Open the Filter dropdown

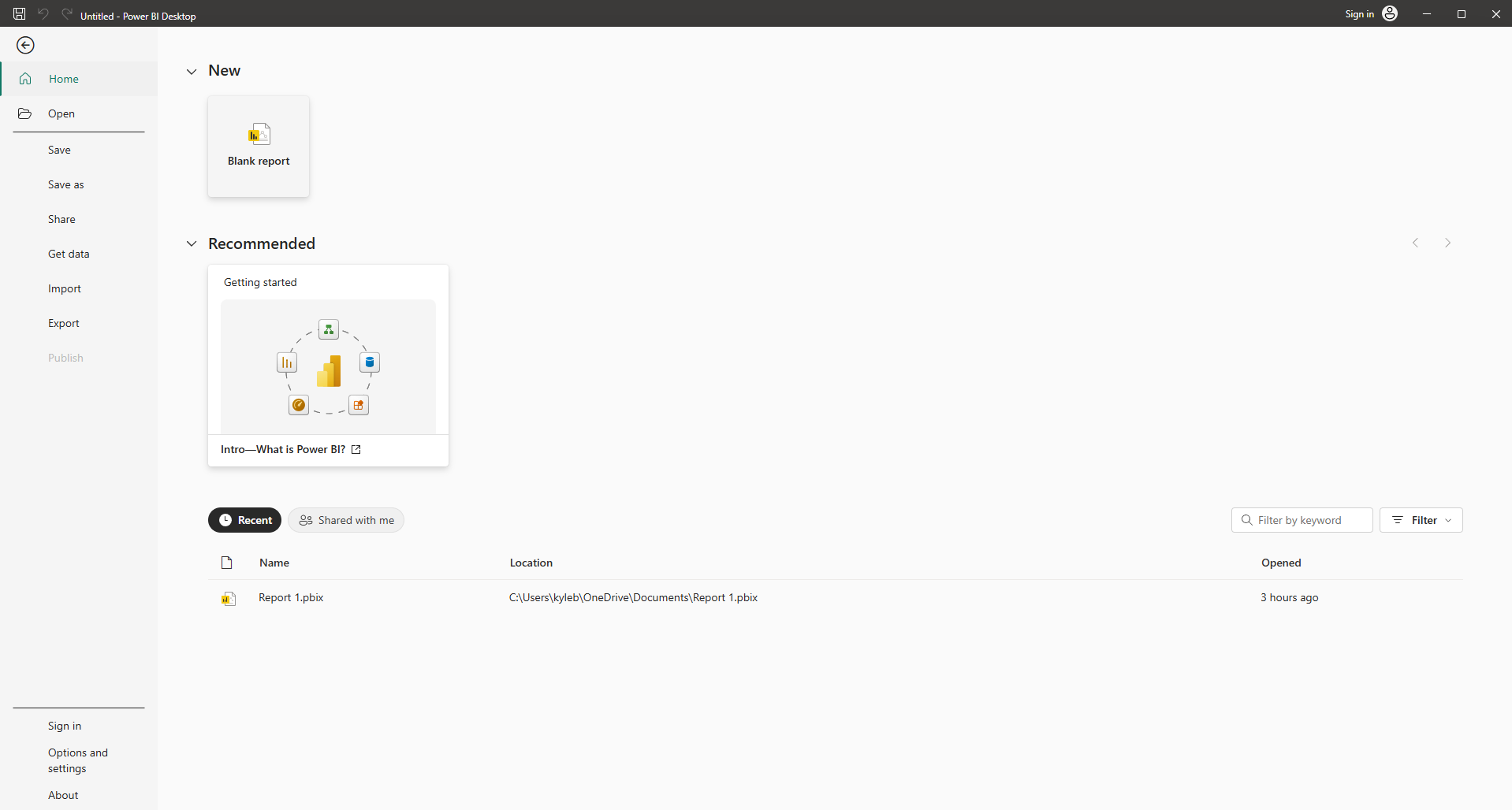point(1421,520)
